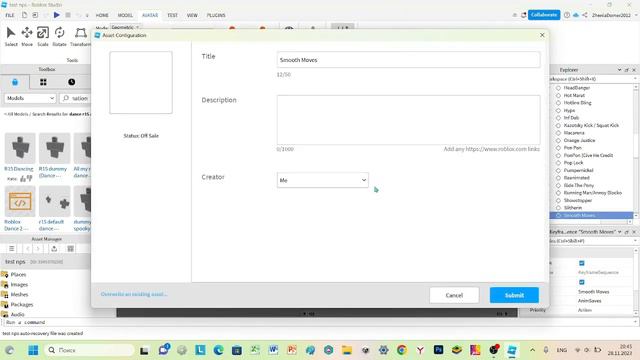Switch Asset Manager to grid view icon
640x360 pixels.
70,249
